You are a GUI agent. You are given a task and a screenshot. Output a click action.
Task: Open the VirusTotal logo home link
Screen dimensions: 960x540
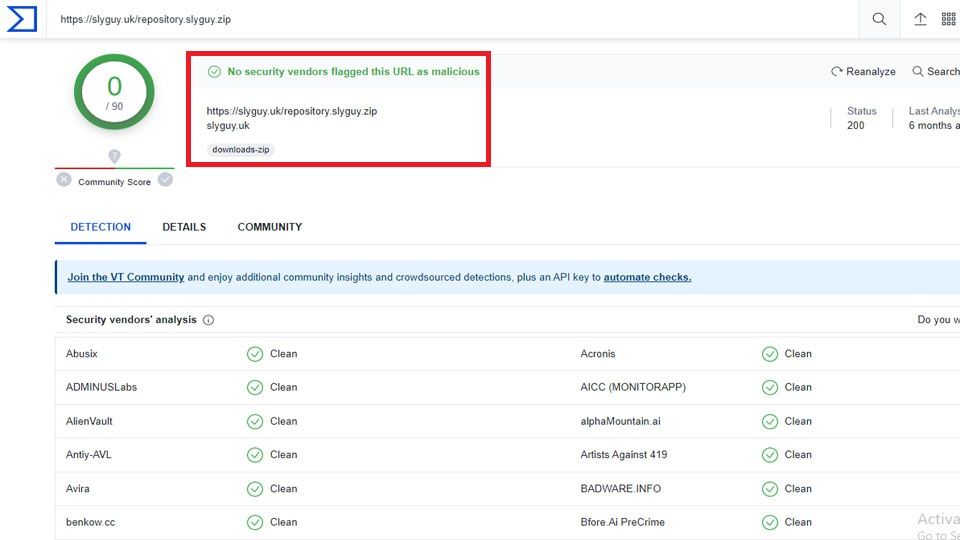[x=22, y=19]
